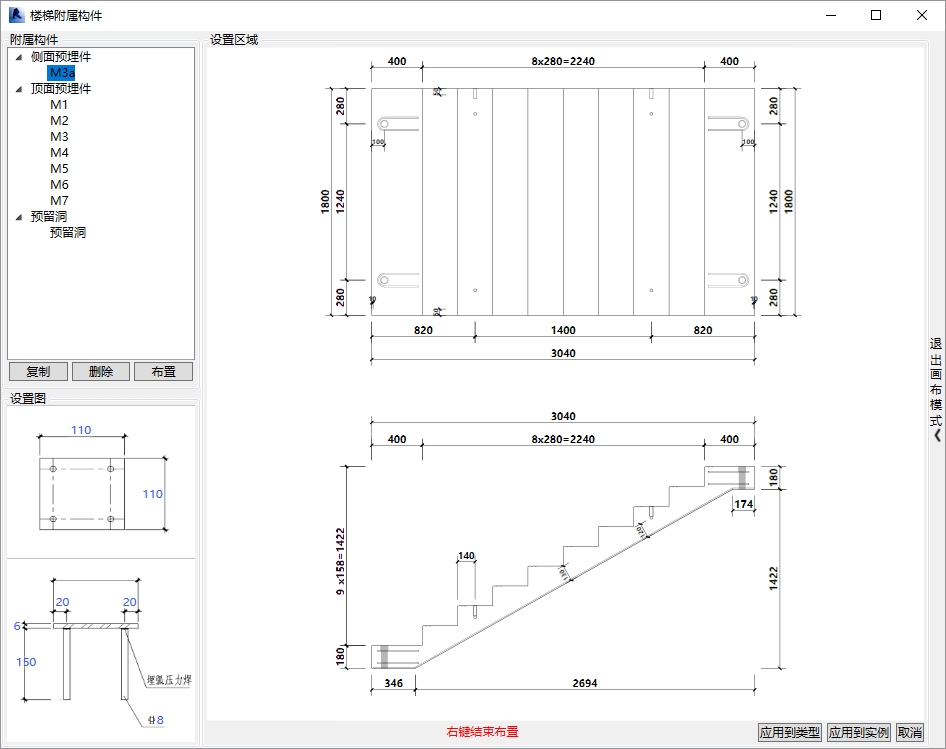Collapse the 顶面预埋件 tree group
946x749 pixels.
[x=19, y=89]
